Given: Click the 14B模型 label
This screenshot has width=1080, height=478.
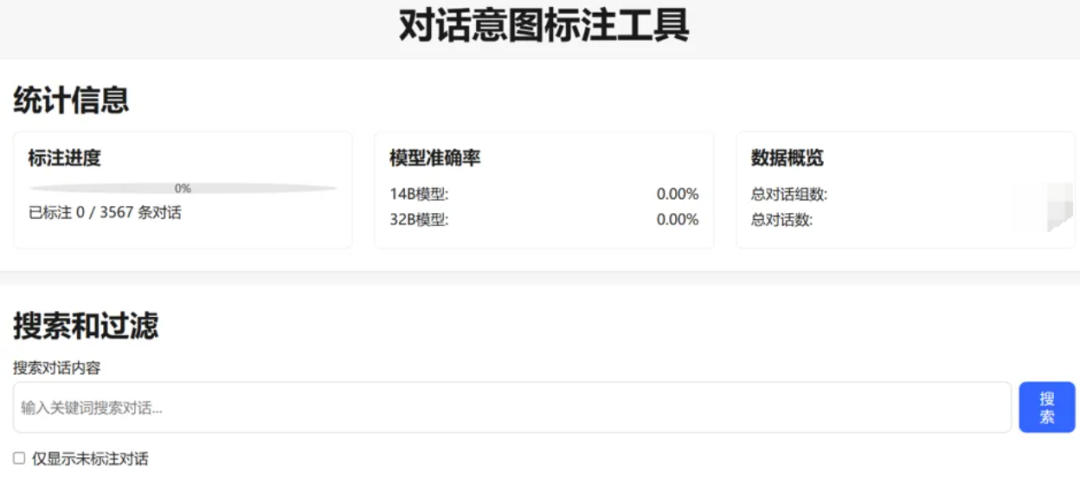Looking at the screenshot, I should tap(419, 194).
